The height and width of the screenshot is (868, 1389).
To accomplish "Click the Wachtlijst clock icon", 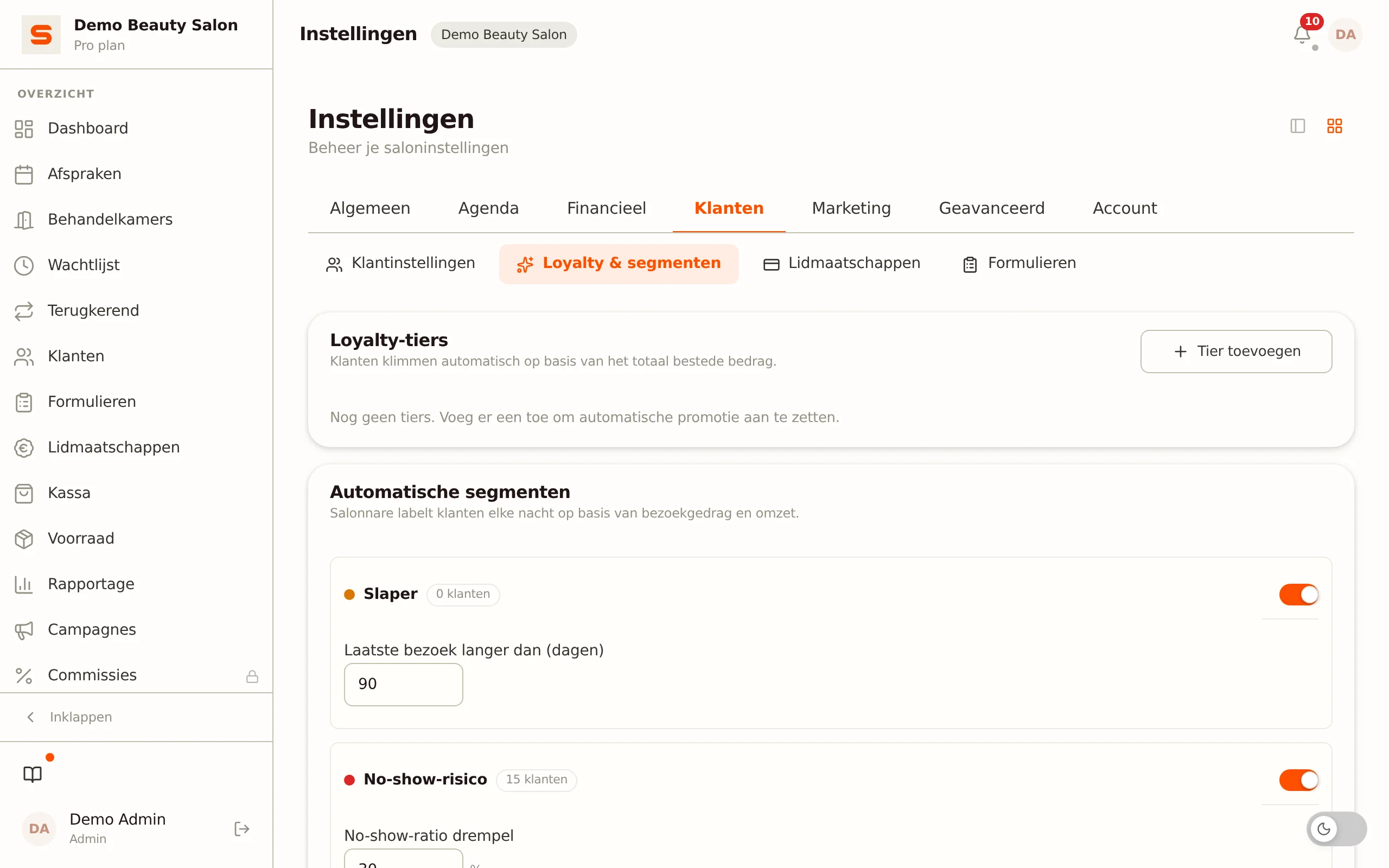I will pyautogui.click(x=23, y=265).
